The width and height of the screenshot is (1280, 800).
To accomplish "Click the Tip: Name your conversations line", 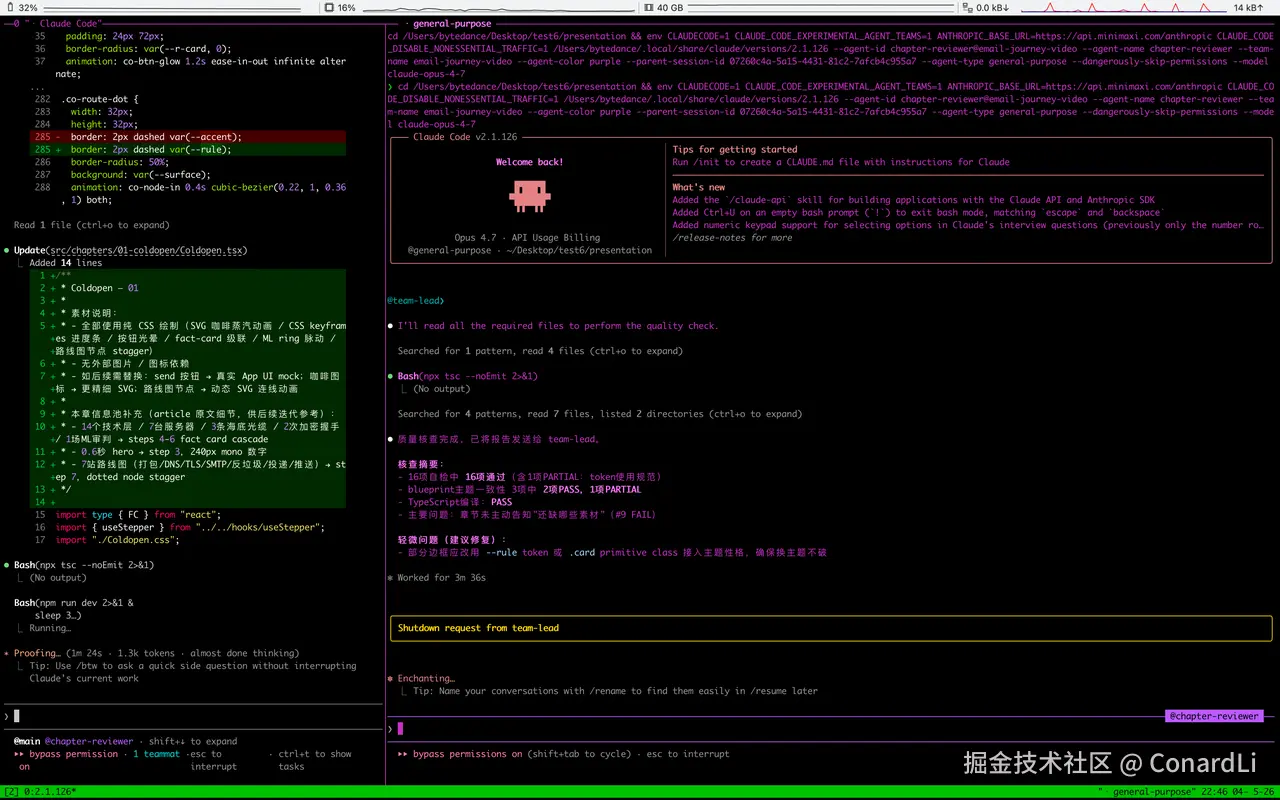I will (x=615, y=691).
